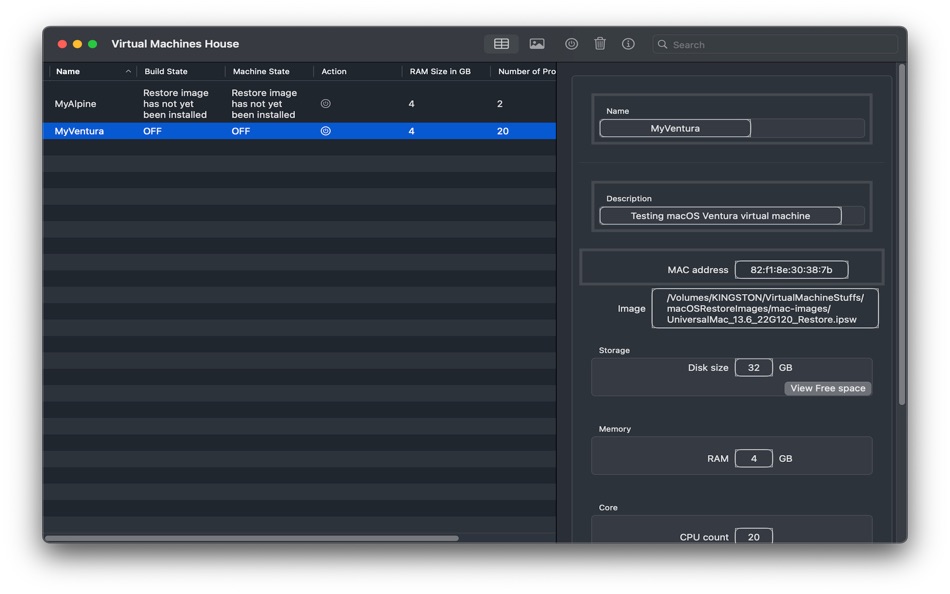Sort by Machine State column
Screen dimensions: 950x594
(x=261, y=72)
